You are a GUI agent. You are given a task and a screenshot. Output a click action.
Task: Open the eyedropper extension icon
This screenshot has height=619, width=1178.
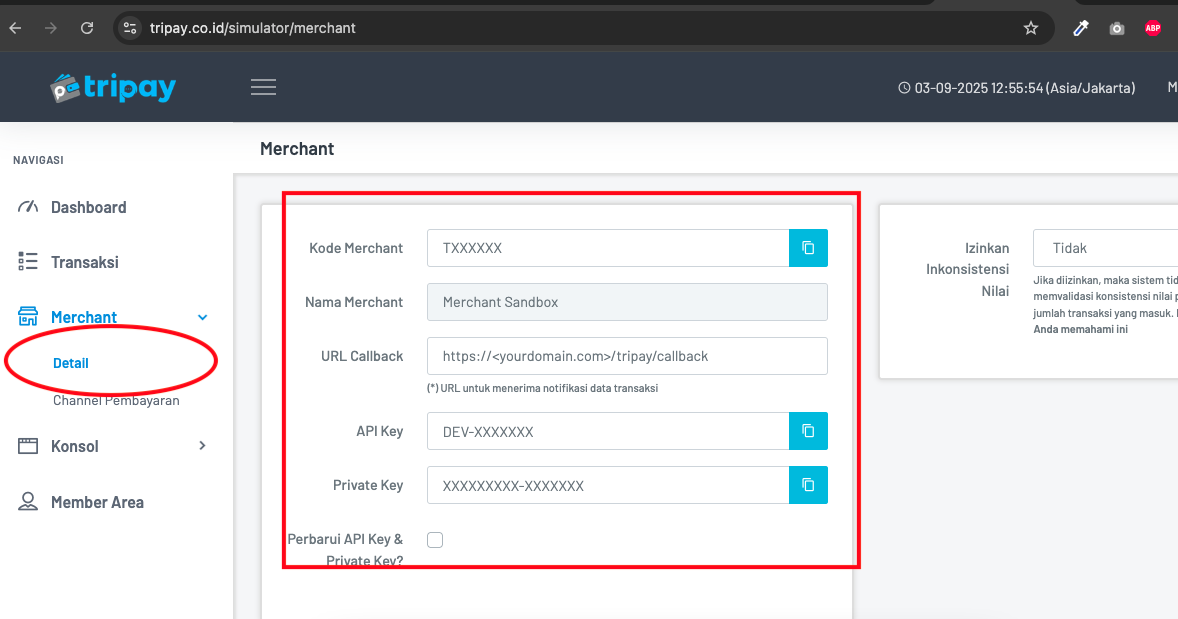[1081, 28]
